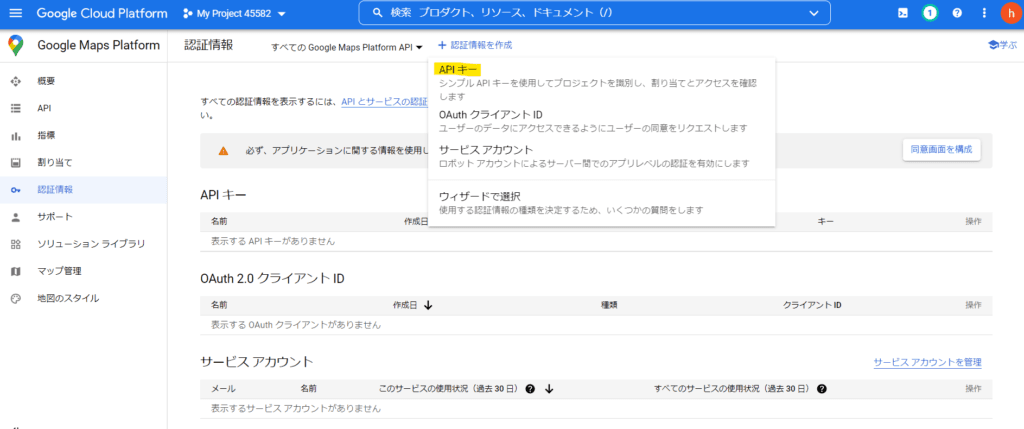Click Google Maps Platform sidebar title
The height and width of the screenshot is (429, 1024).
(x=99, y=45)
